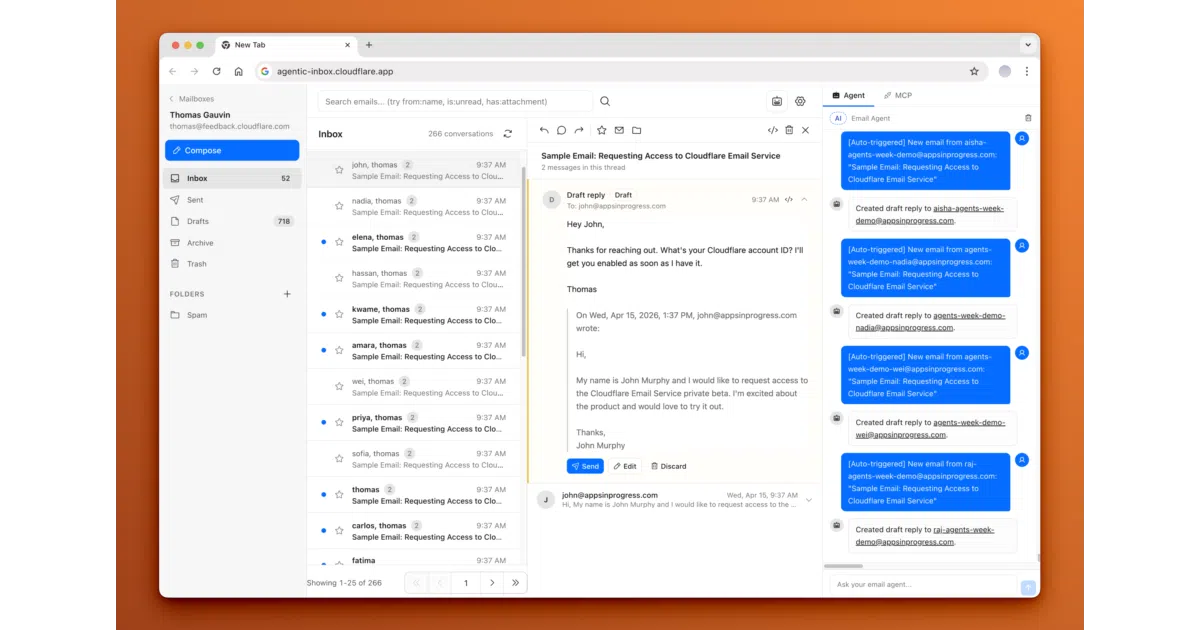Image resolution: width=1200 pixels, height=630 pixels.
Task: Move thread to folder icon
Action: (x=636, y=130)
